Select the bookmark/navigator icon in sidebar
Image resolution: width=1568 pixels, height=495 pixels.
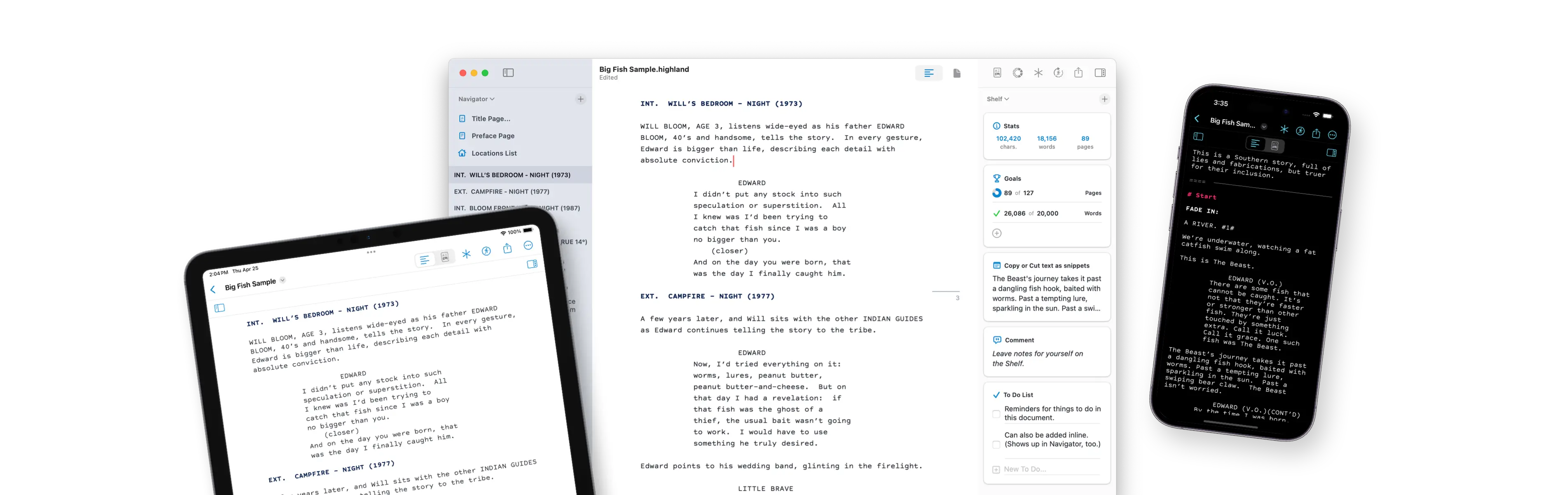pyautogui.click(x=508, y=72)
